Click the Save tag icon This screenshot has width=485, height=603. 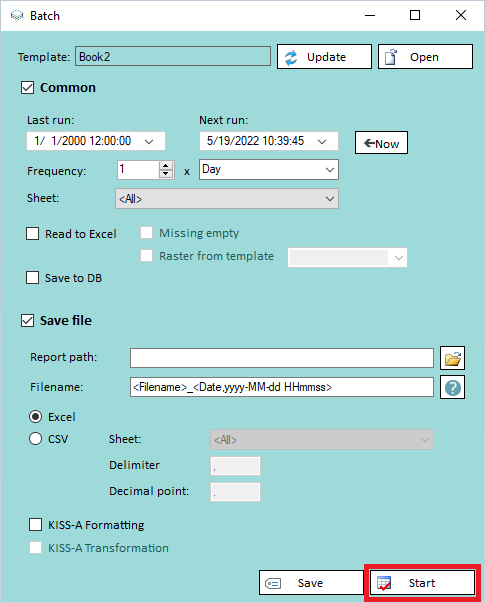273,583
